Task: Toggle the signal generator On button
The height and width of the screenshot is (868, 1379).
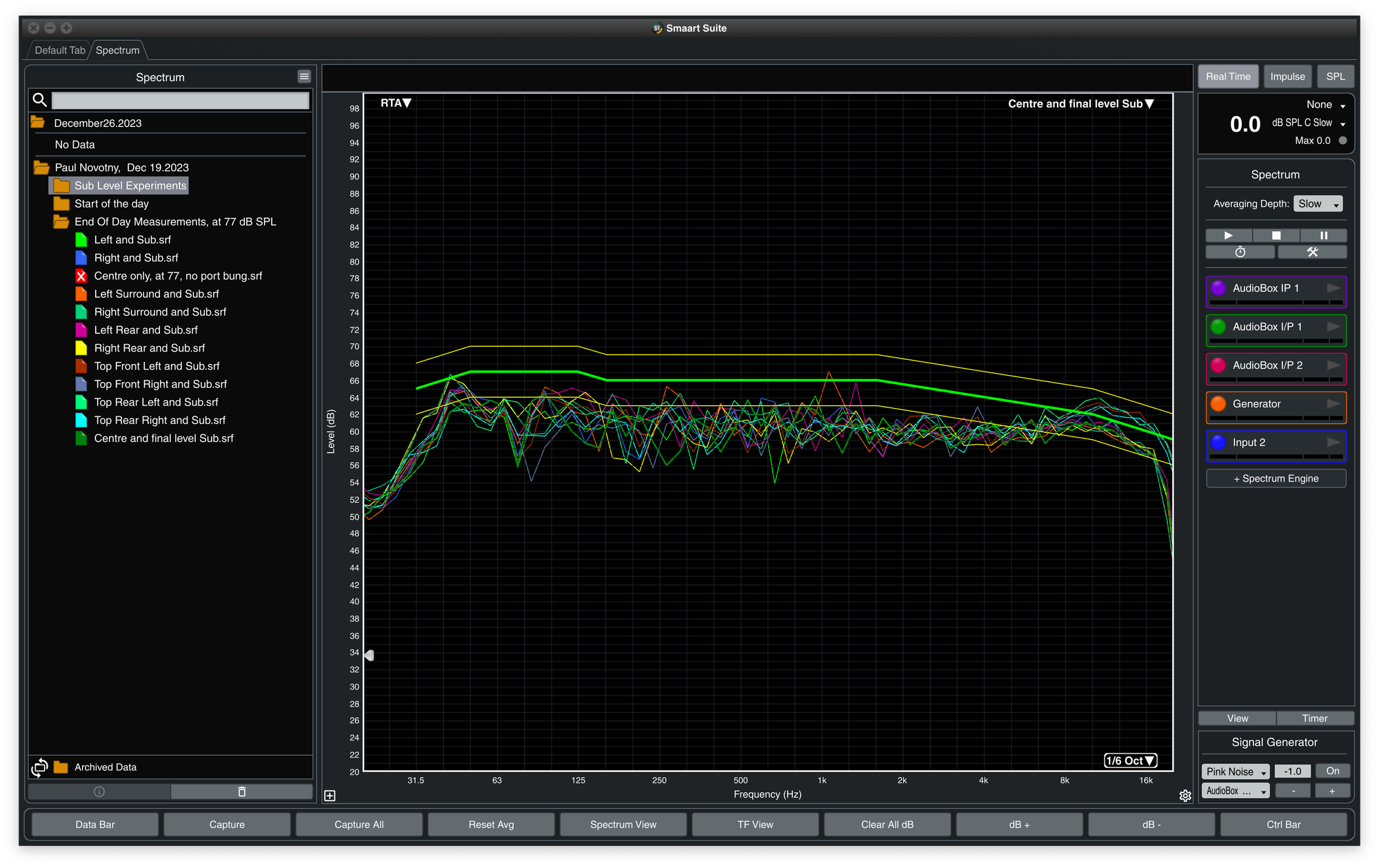Action: pos(1332,771)
